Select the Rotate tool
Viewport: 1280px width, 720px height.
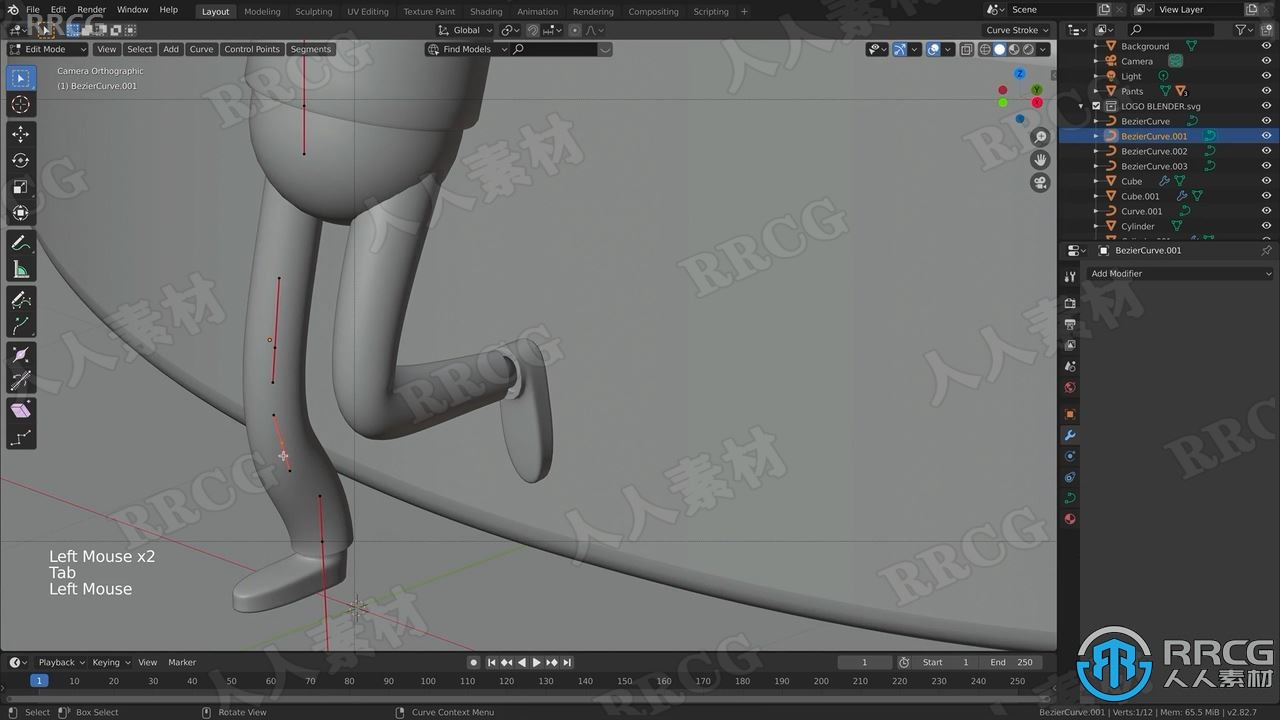coord(20,160)
